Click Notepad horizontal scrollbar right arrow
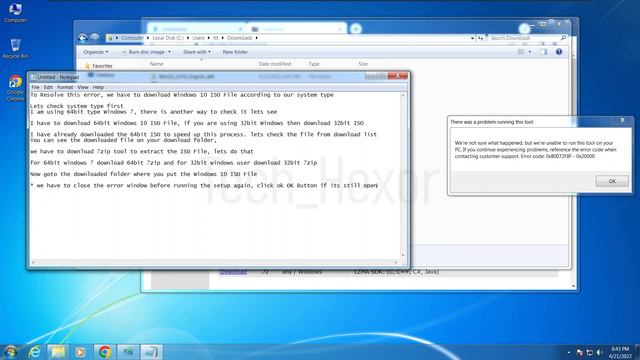The height and width of the screenshot is (360, 640). [396, 262]
